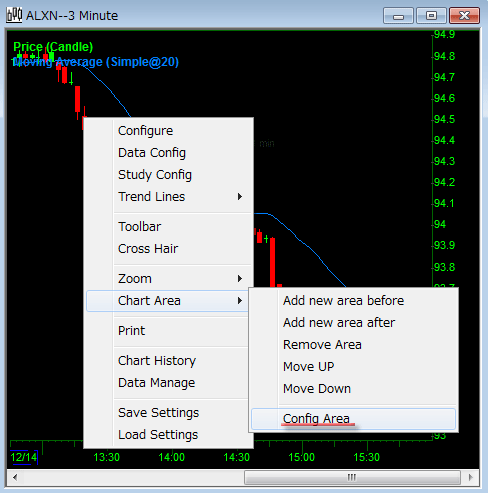Choose Study Config option
This screenshot has height=493, width=488.
pos(155,175)
